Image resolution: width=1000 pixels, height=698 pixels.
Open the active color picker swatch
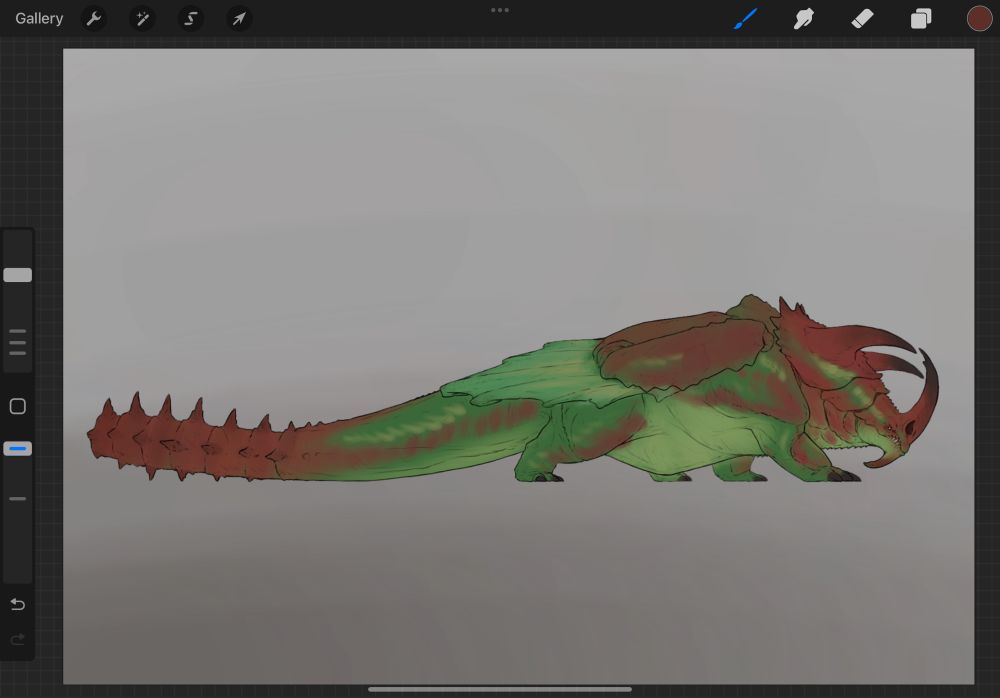tap(980, 19)
